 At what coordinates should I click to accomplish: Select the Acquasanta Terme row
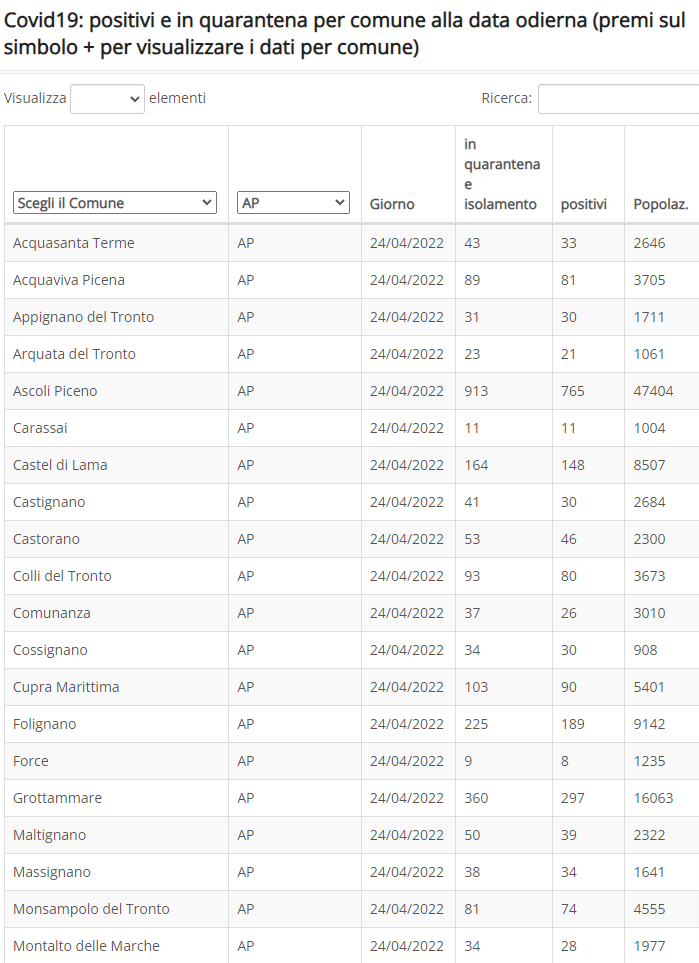(x=351, y=243)
